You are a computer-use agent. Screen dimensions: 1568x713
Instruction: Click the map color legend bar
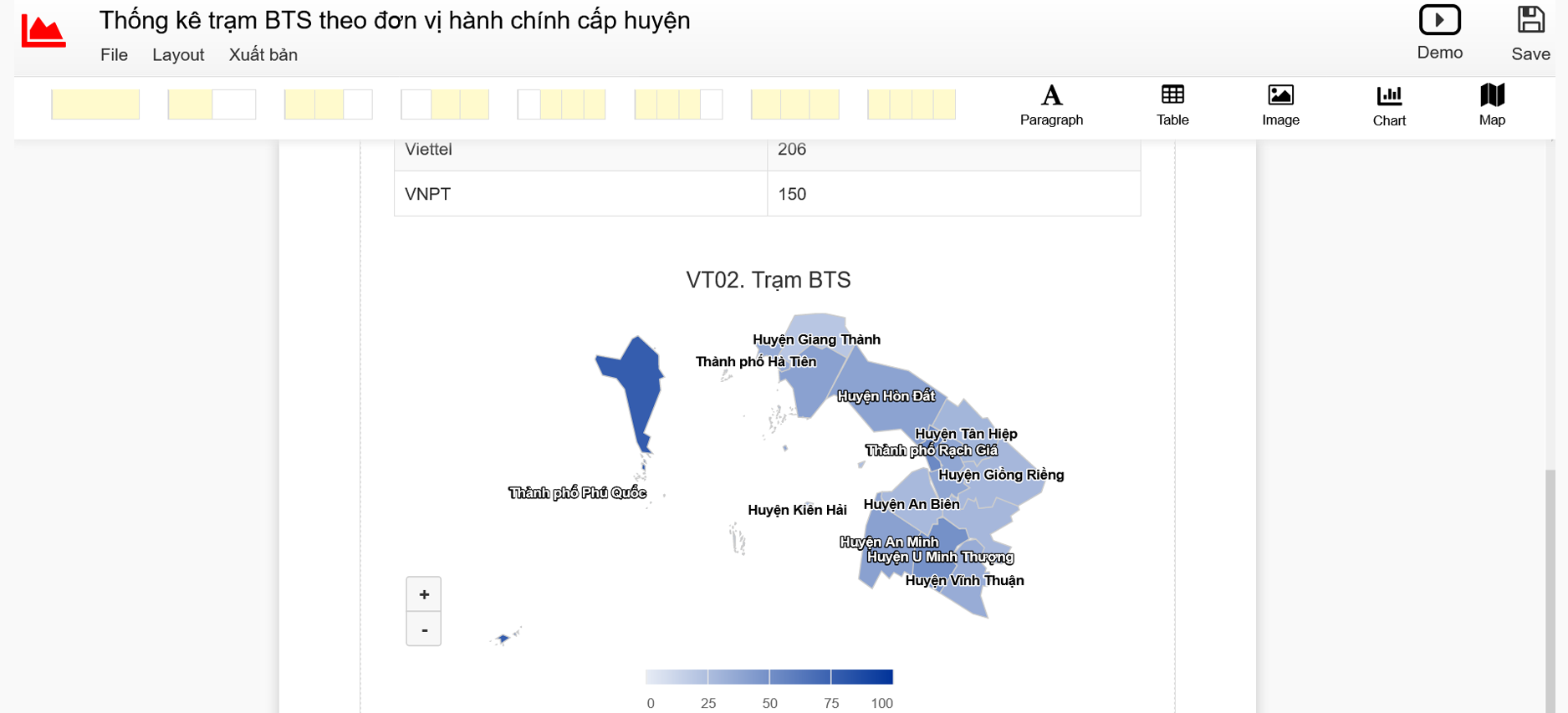[769, 676]
